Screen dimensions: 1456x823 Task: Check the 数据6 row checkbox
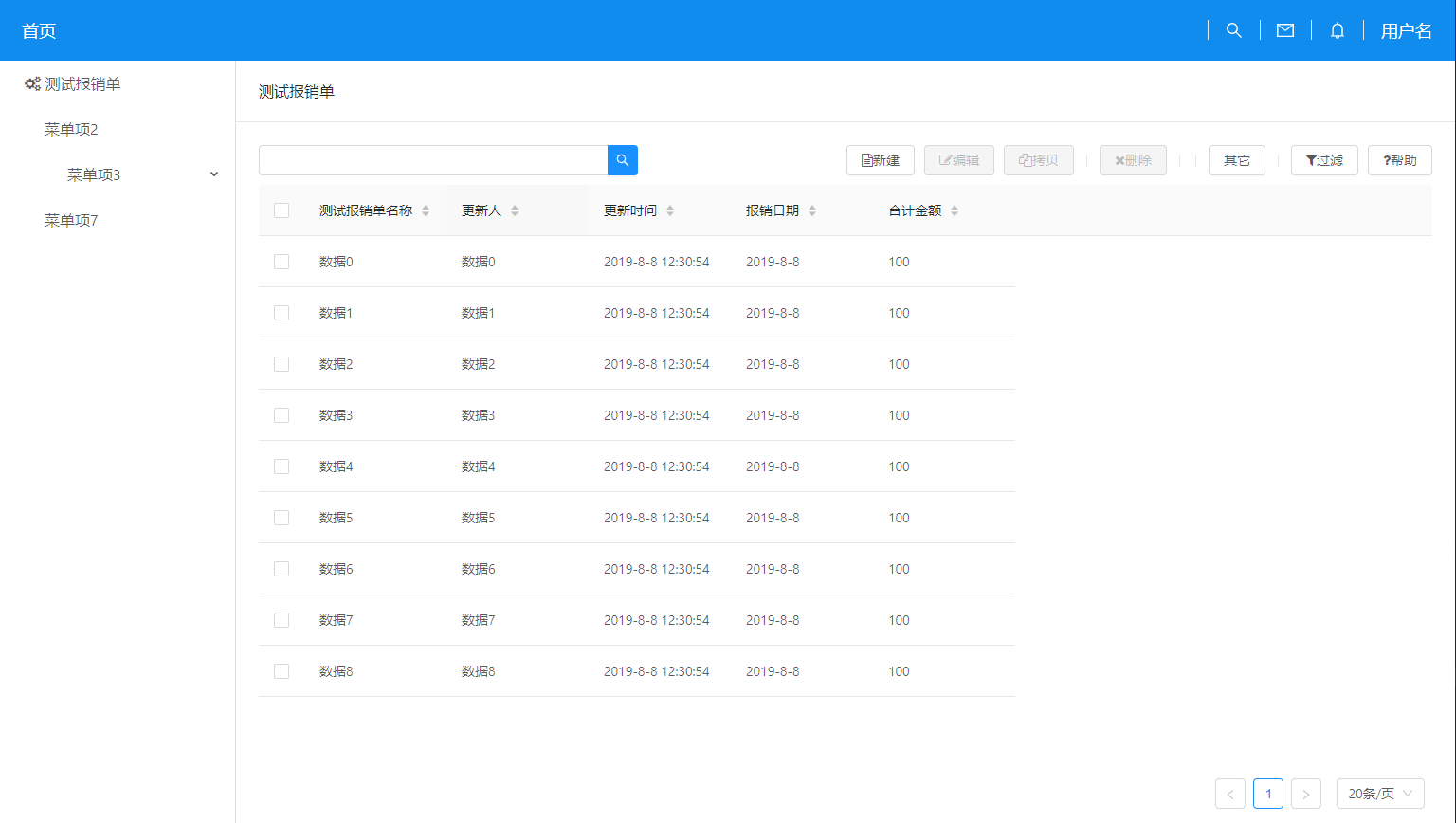(282, 569)
